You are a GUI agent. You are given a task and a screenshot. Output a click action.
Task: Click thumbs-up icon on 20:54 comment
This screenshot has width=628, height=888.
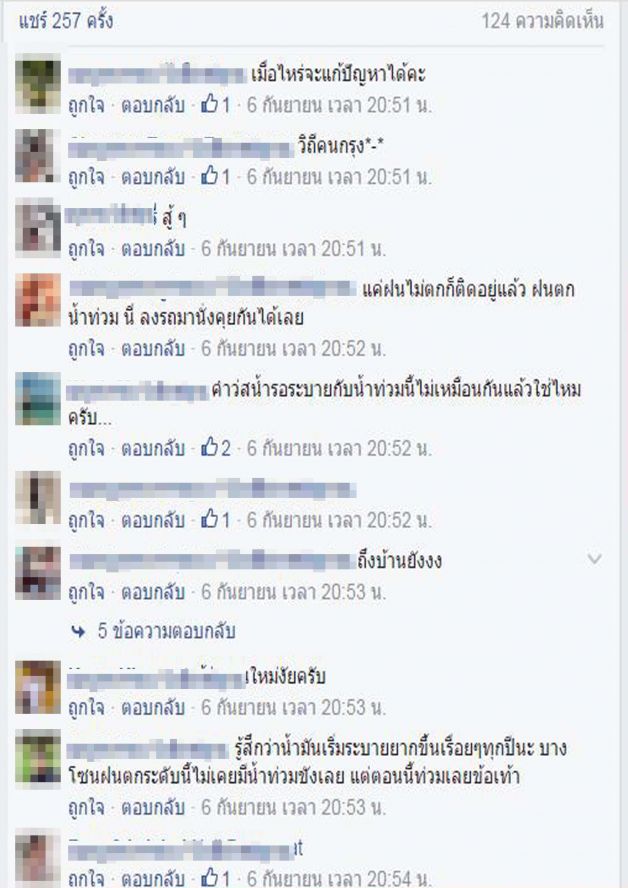(210, 877)
